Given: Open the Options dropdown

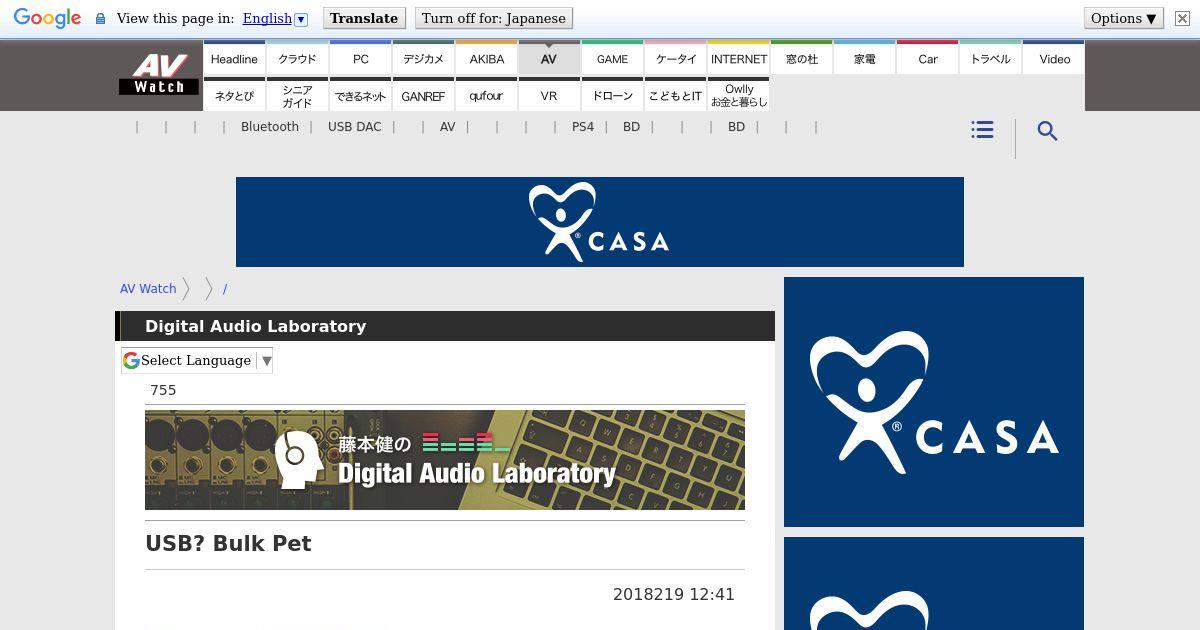Looking at the screenshot, I should 1124,18.
